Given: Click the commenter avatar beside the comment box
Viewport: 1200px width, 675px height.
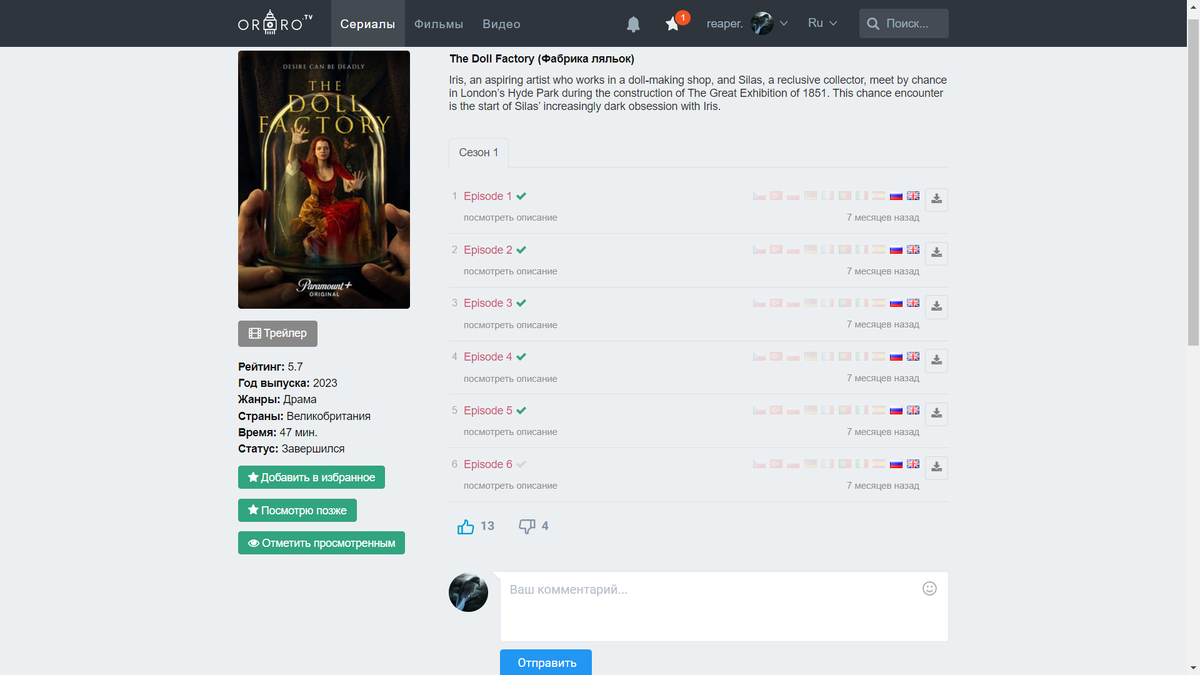Looking at the screenshot, I should pos(468,592).
